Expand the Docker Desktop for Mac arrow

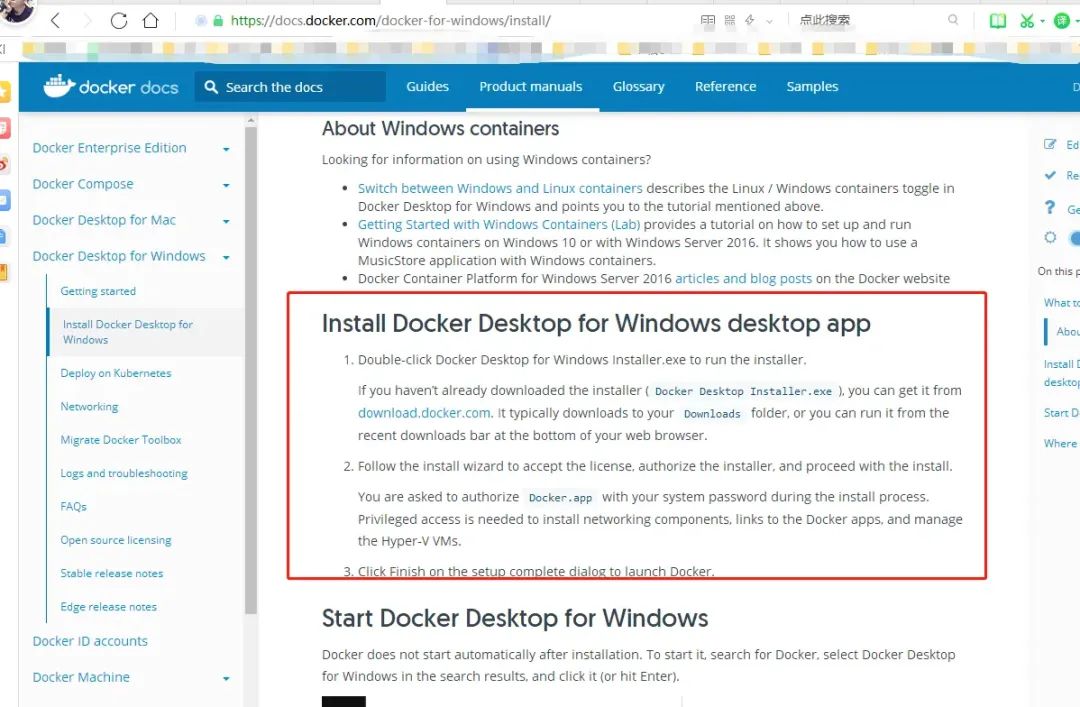tap(226, 221)
